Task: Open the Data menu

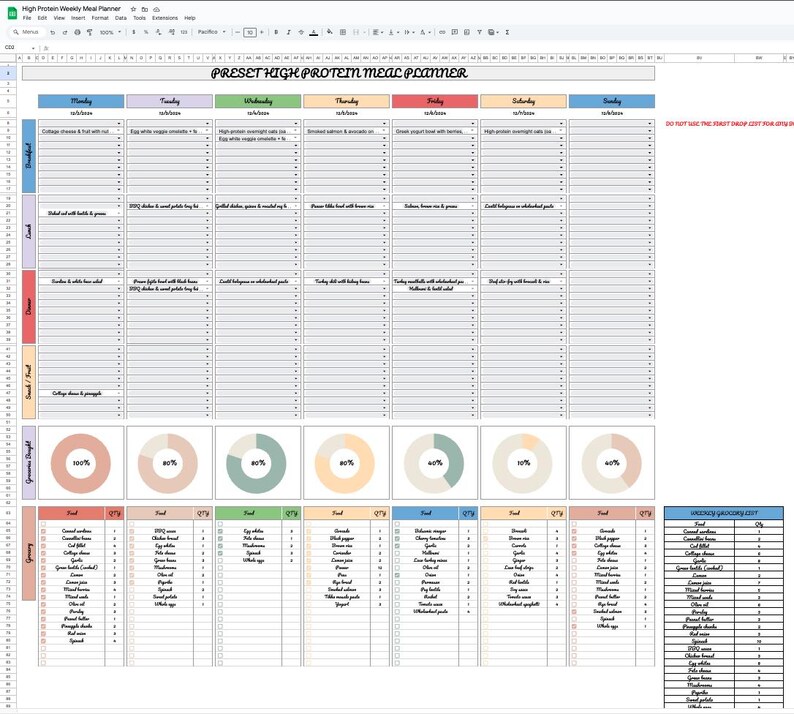Action: [121, 18]
